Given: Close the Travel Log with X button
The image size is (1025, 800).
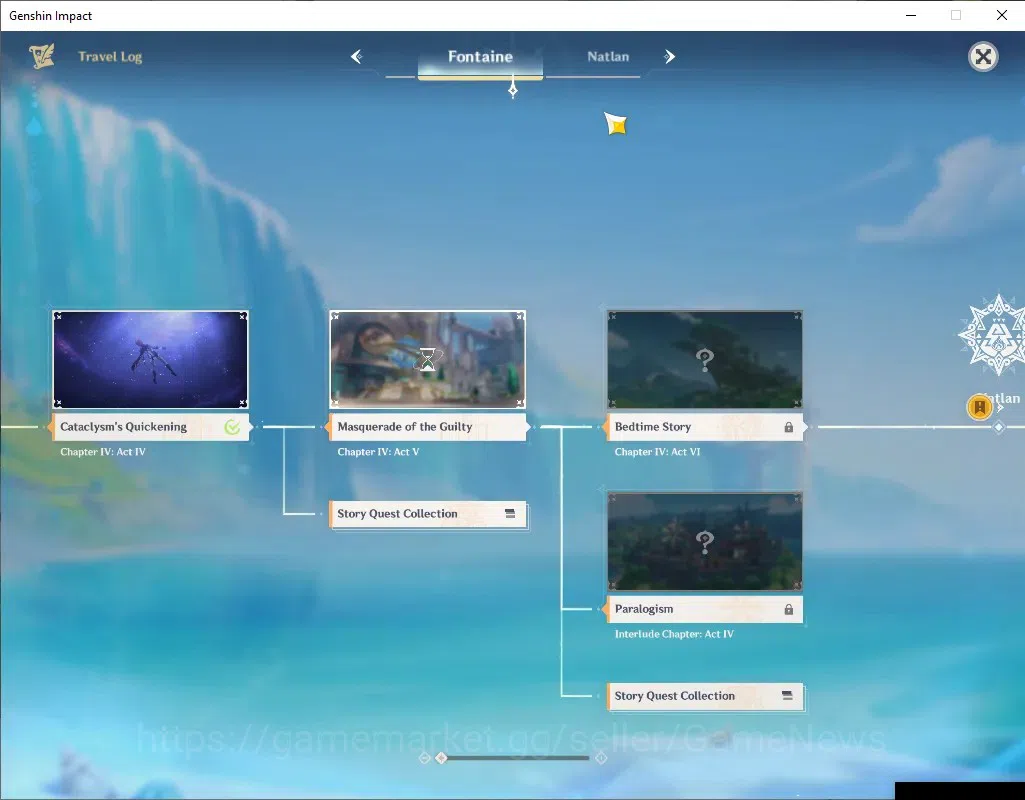Looking at the screenshot, I should tap(983, 57).
